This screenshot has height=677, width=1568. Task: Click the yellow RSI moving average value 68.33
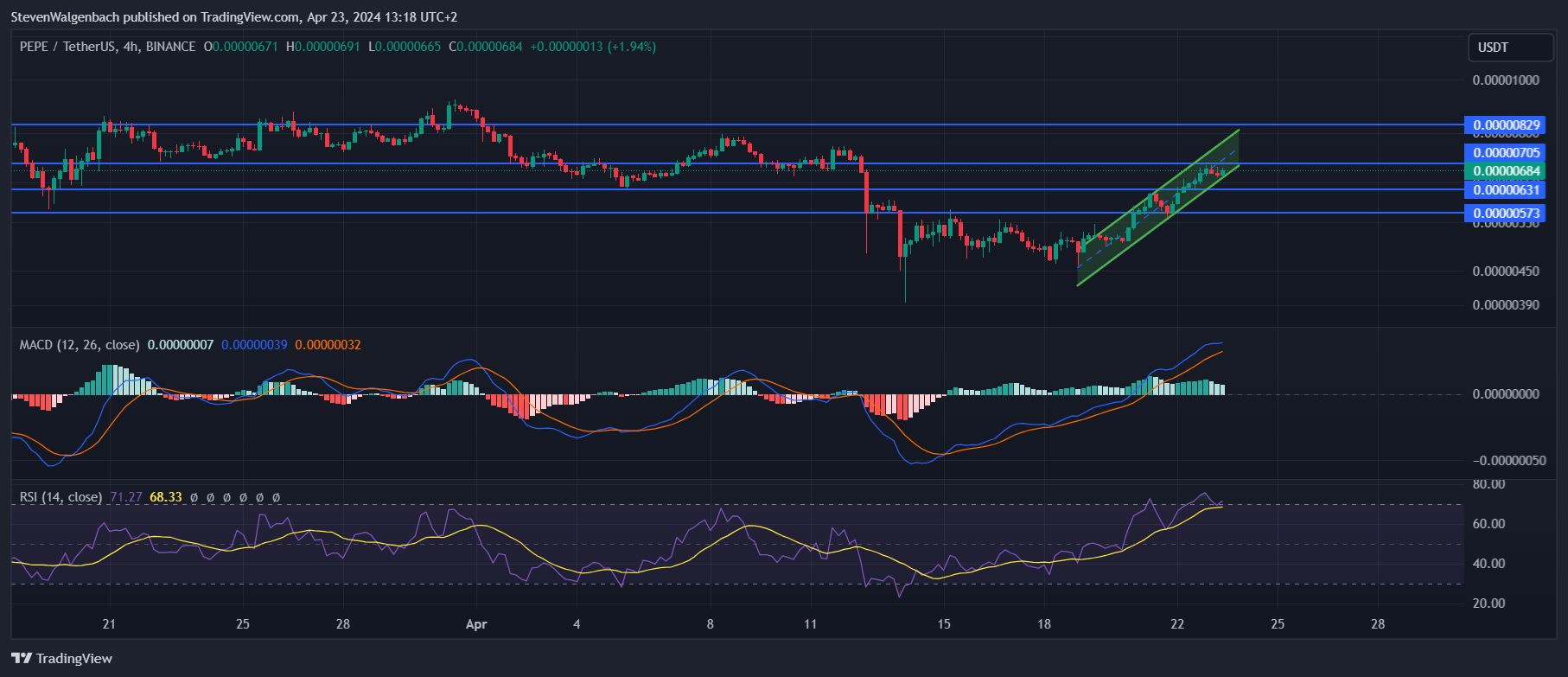pos(166,497)
